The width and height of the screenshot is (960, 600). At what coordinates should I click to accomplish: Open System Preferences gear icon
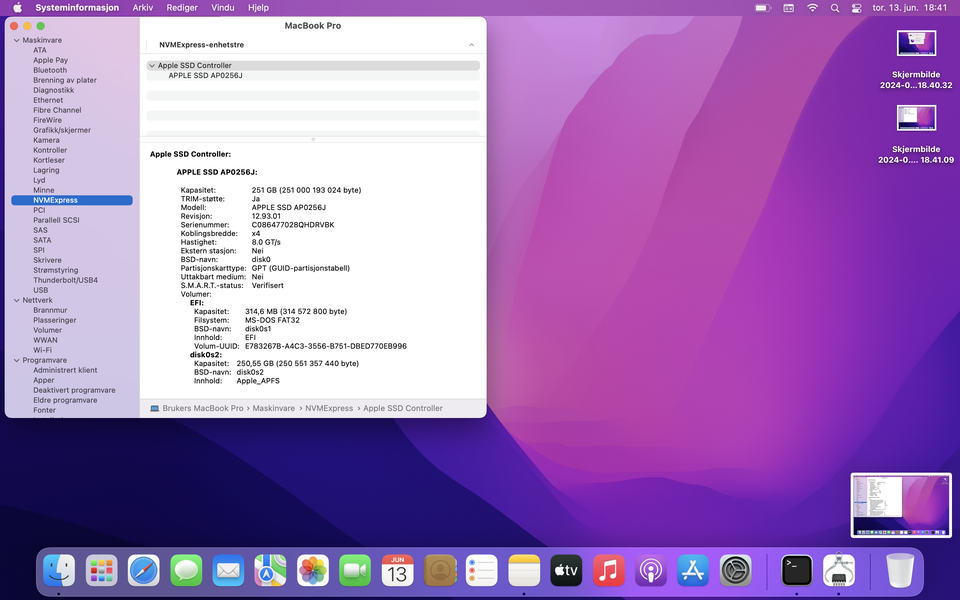click(736, 571)
